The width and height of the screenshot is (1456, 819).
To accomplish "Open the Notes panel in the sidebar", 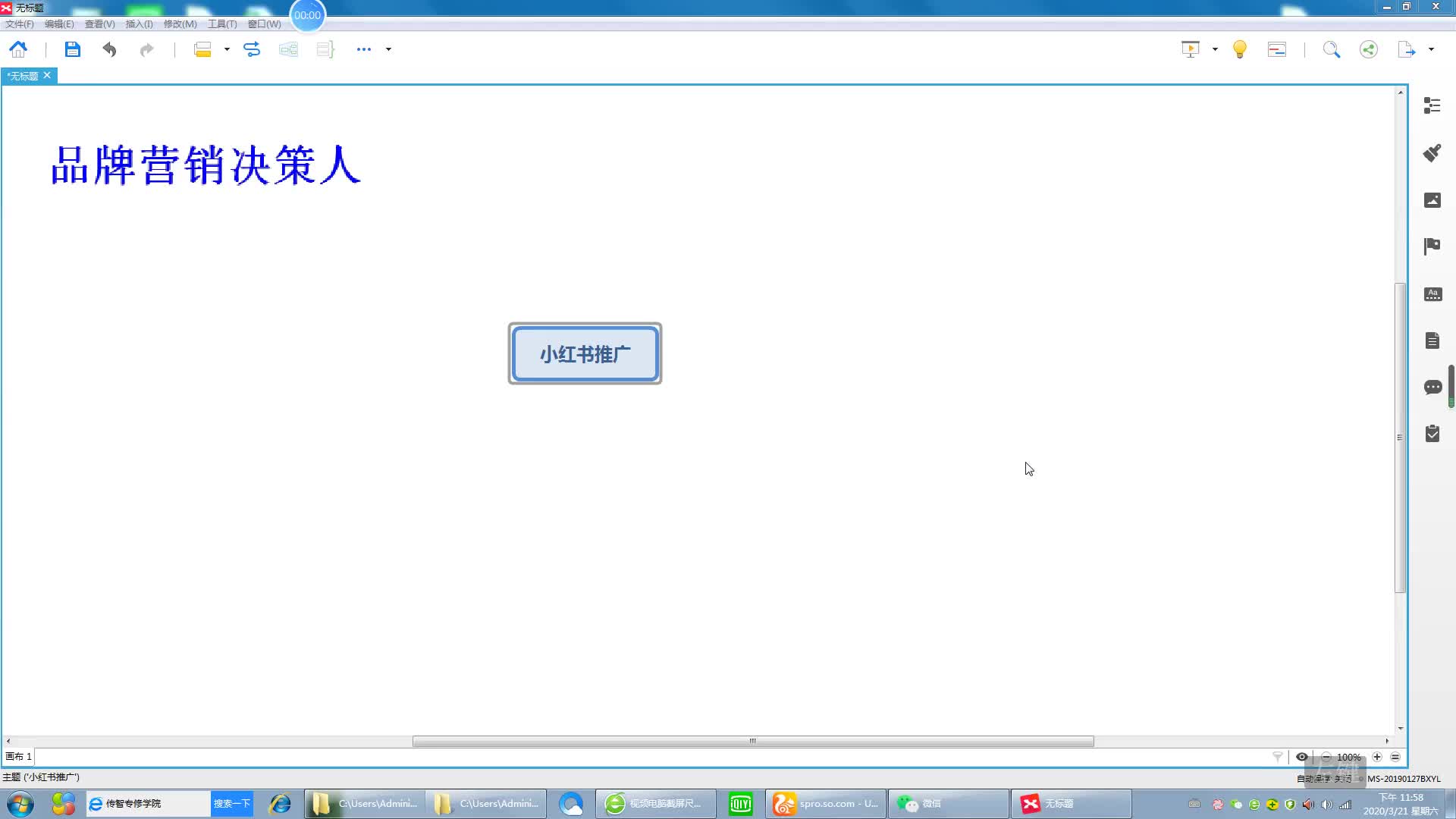I will (1432, 340).
